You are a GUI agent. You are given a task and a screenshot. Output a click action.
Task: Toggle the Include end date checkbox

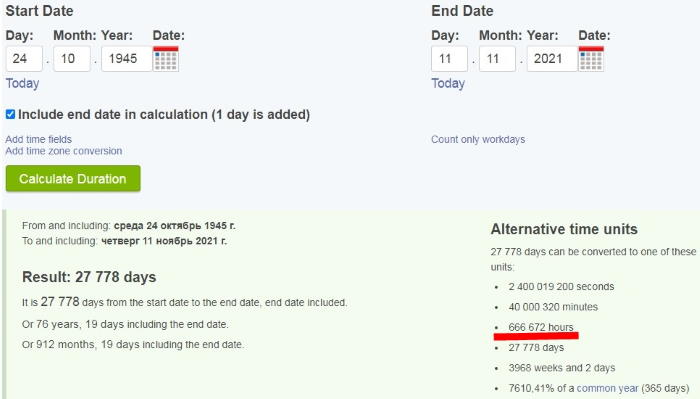pos(10,115)
